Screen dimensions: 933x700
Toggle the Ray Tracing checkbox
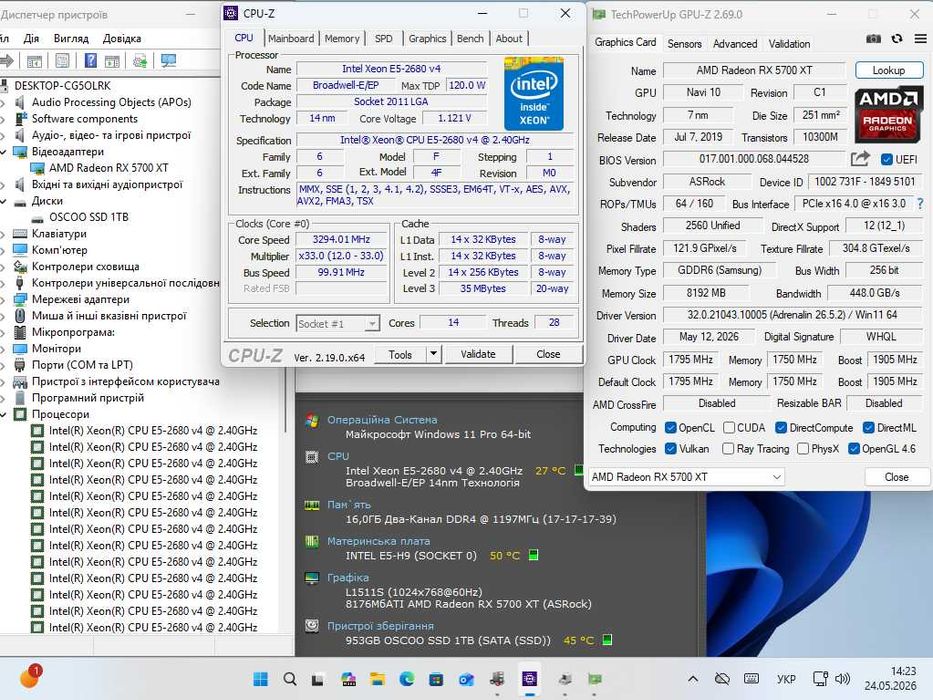pyautogui.click(x=728, y=449)
